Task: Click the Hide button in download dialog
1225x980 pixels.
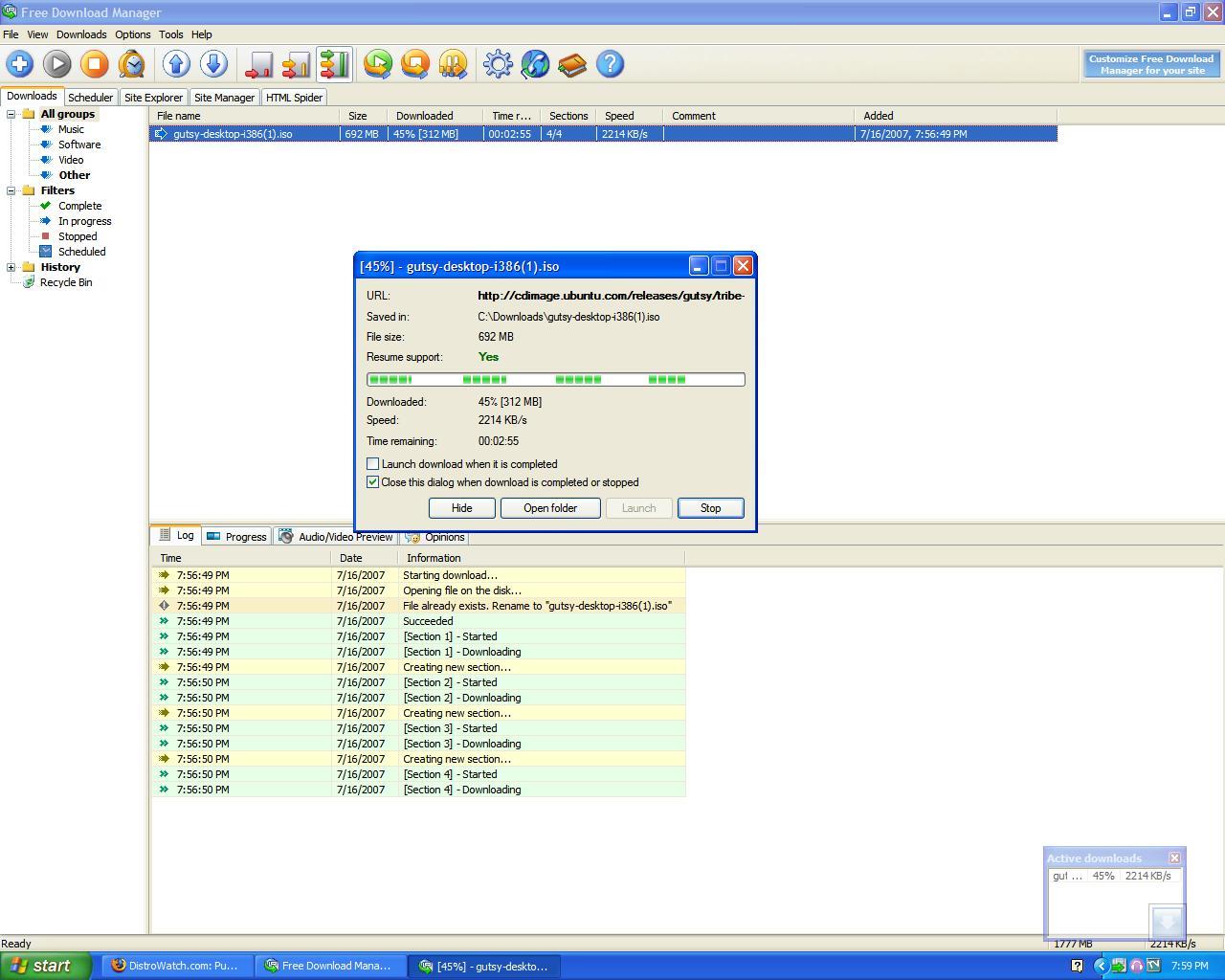Action: point(461,508)
